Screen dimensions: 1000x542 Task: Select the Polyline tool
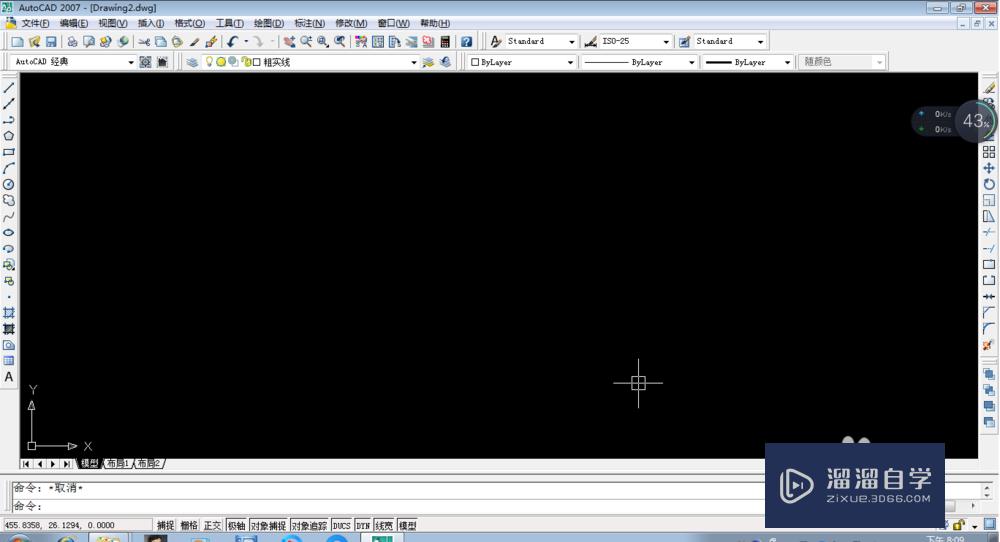(9, 120)
